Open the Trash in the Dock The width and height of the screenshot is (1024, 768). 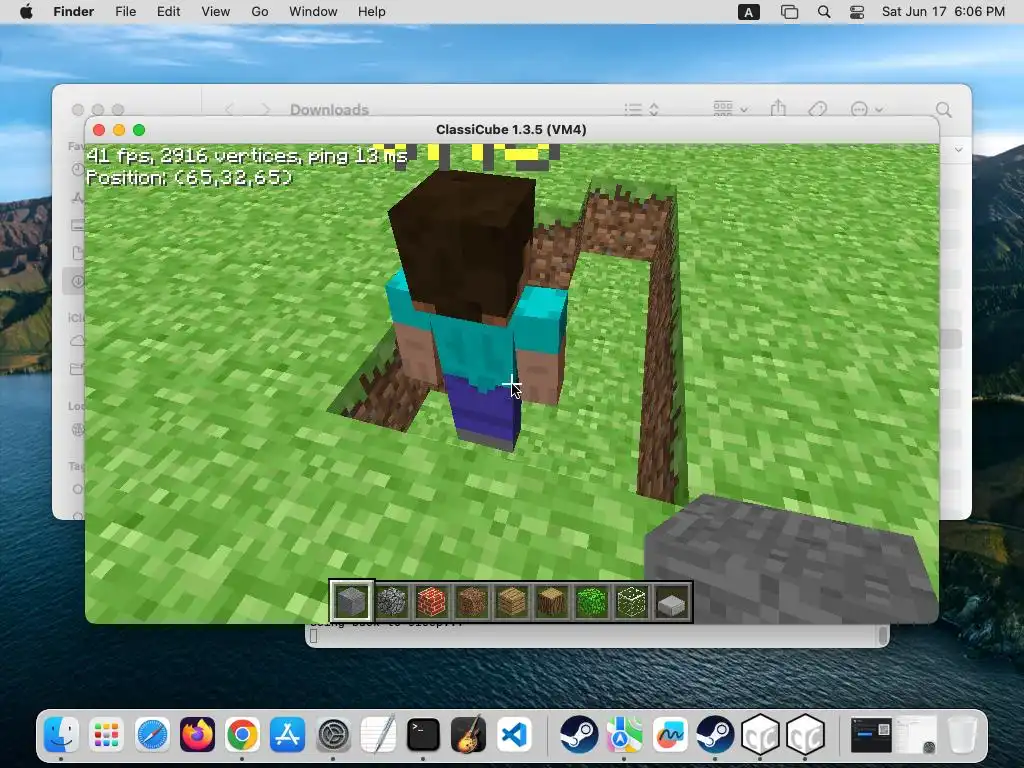(x=961, y=735)
